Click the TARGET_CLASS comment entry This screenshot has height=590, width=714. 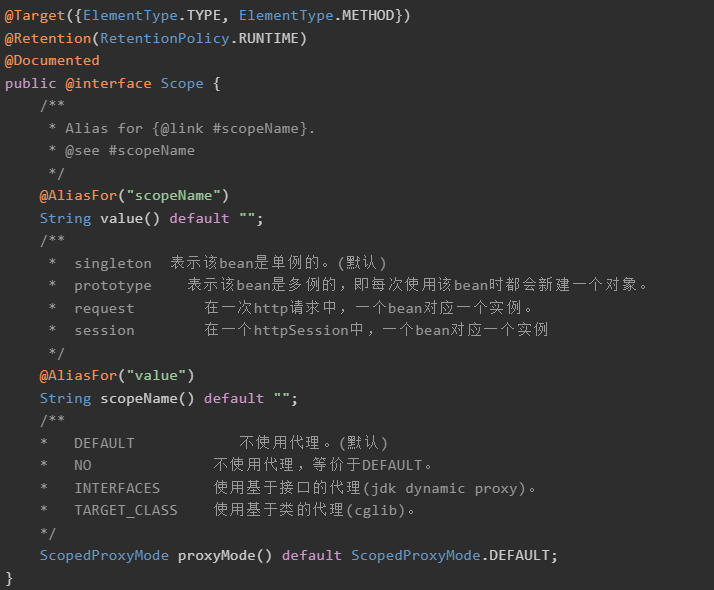[x=125, y=510]
